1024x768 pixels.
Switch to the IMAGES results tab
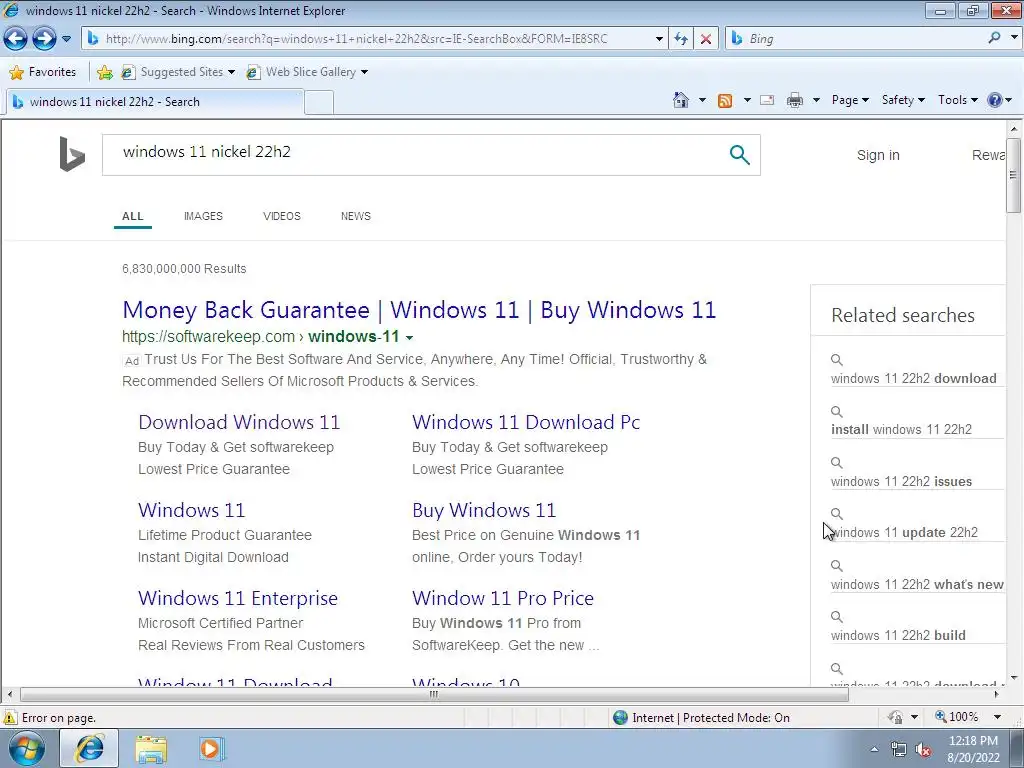(x=203, y=216)
